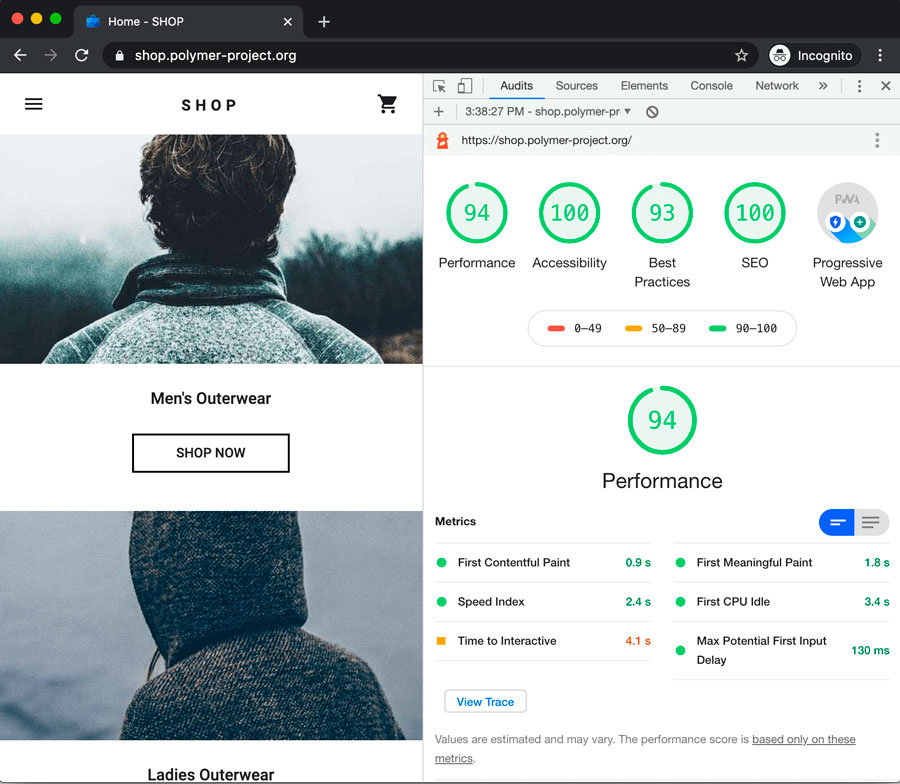
Task: Switch metrics to compact bar view
Action: click(836, 522)
